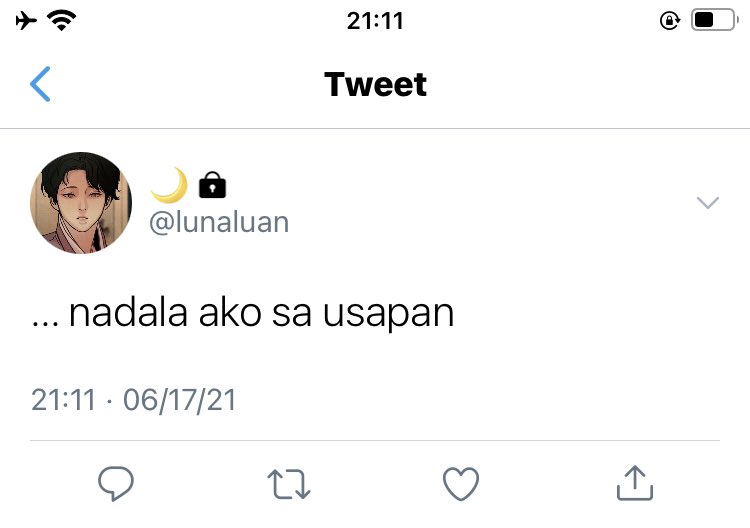Expand the tweet options chevron
Image resolution: width=750 pixels, height=528 pixels.
click(x=708, y=202)
